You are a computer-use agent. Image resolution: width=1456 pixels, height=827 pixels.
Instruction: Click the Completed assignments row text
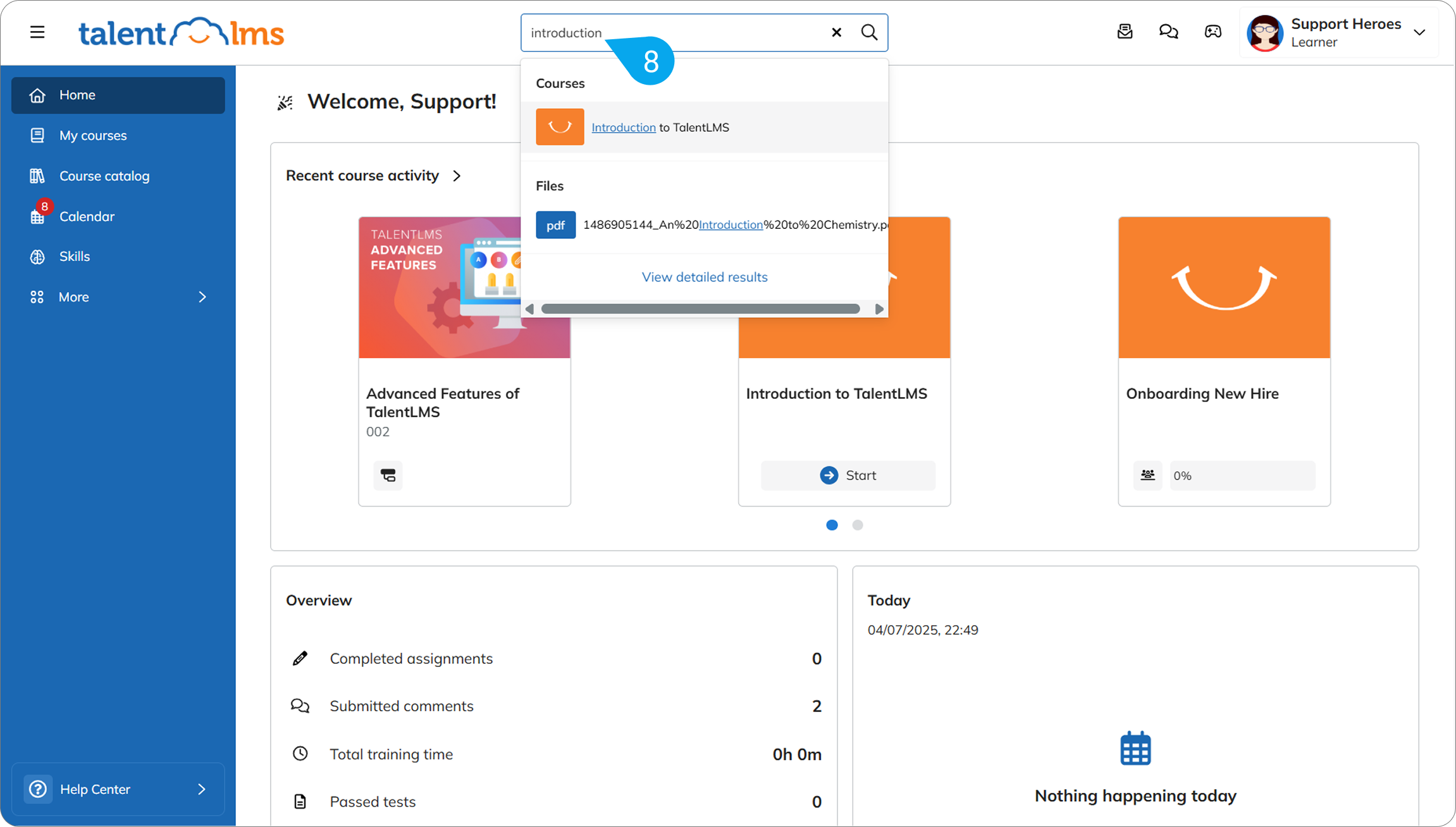(411, 658)
